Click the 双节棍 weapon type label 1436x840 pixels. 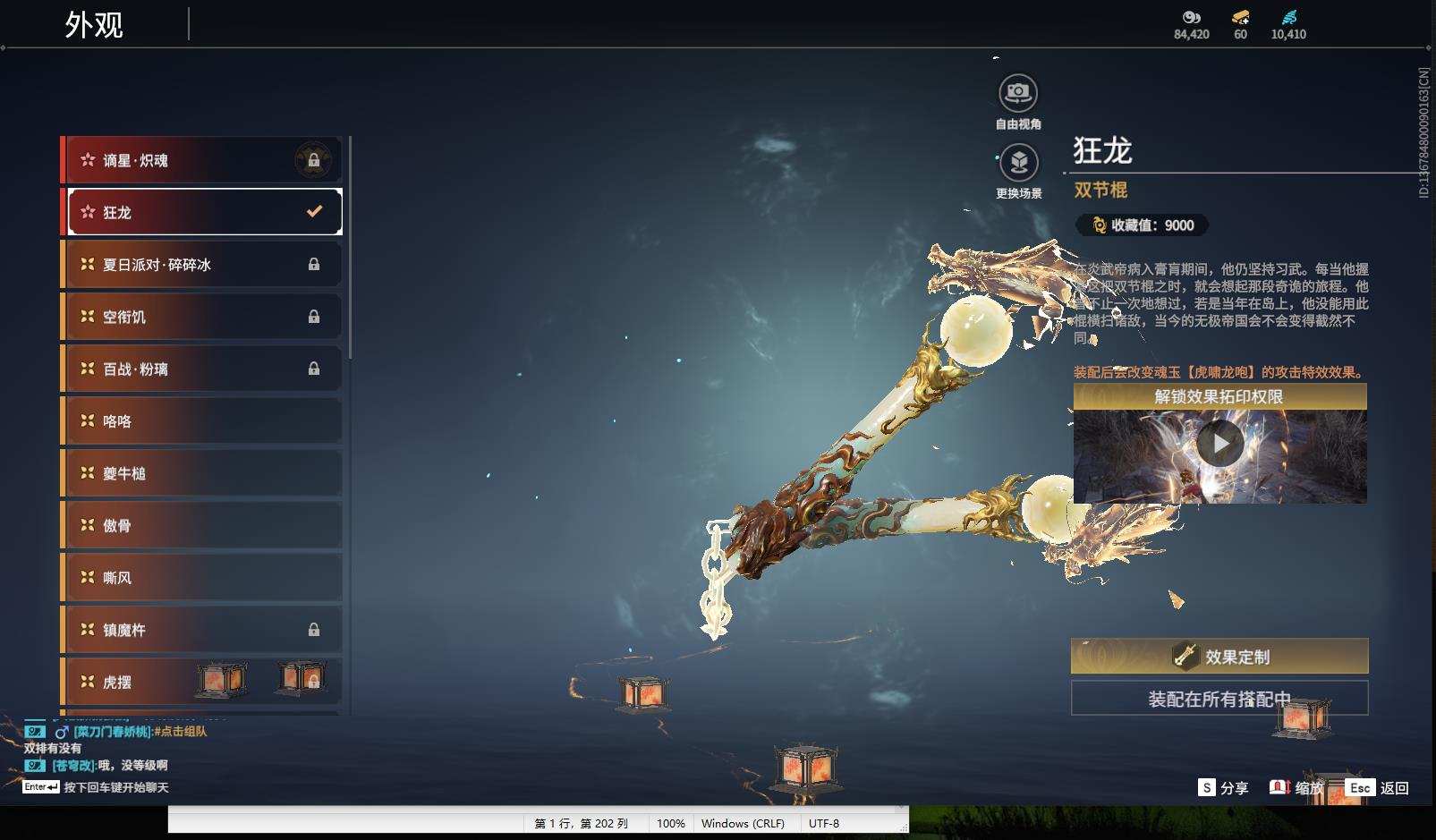click(x=1100, y=190)
